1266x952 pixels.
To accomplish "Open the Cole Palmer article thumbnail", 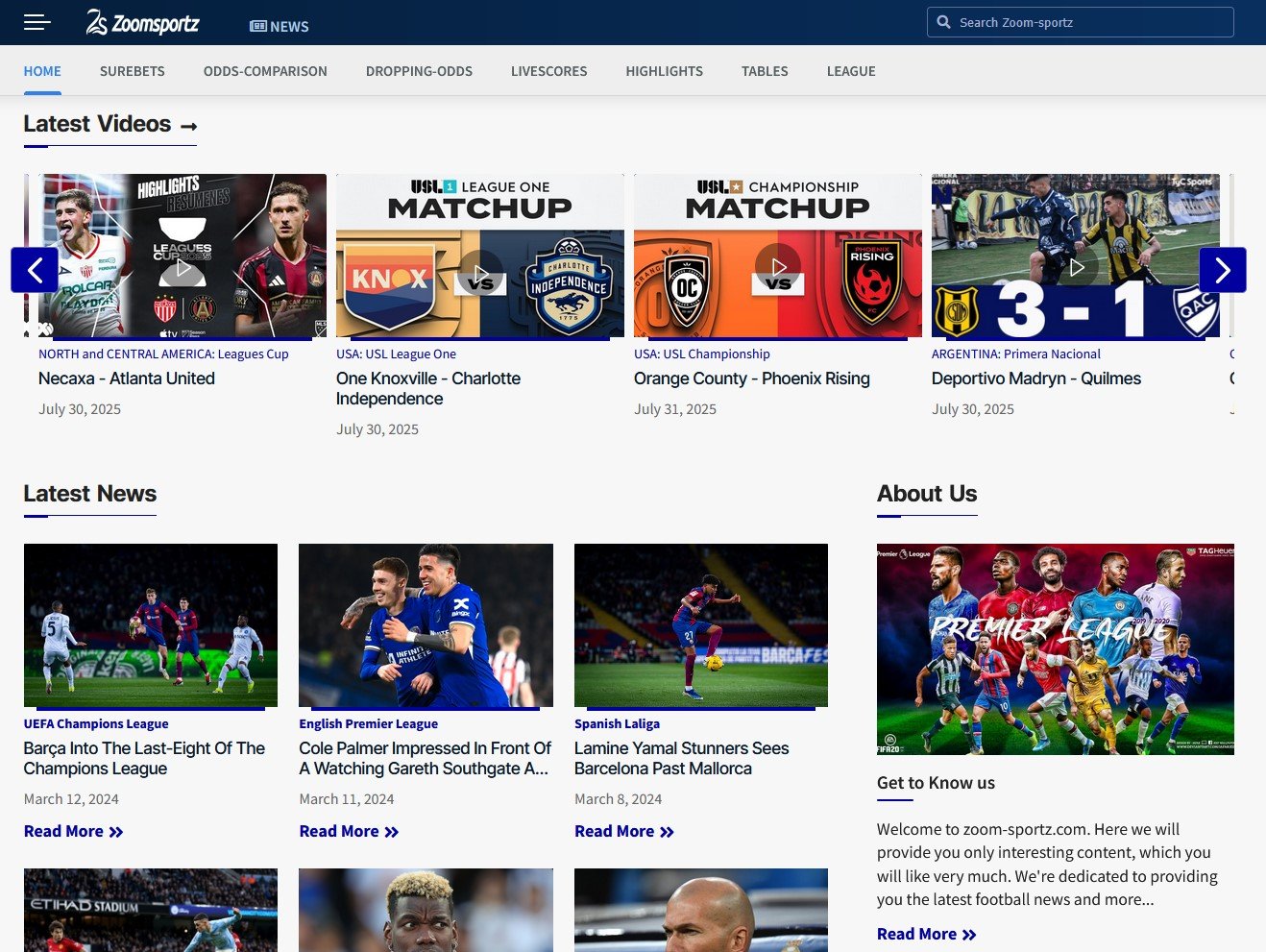I will [x=426, y=625].
